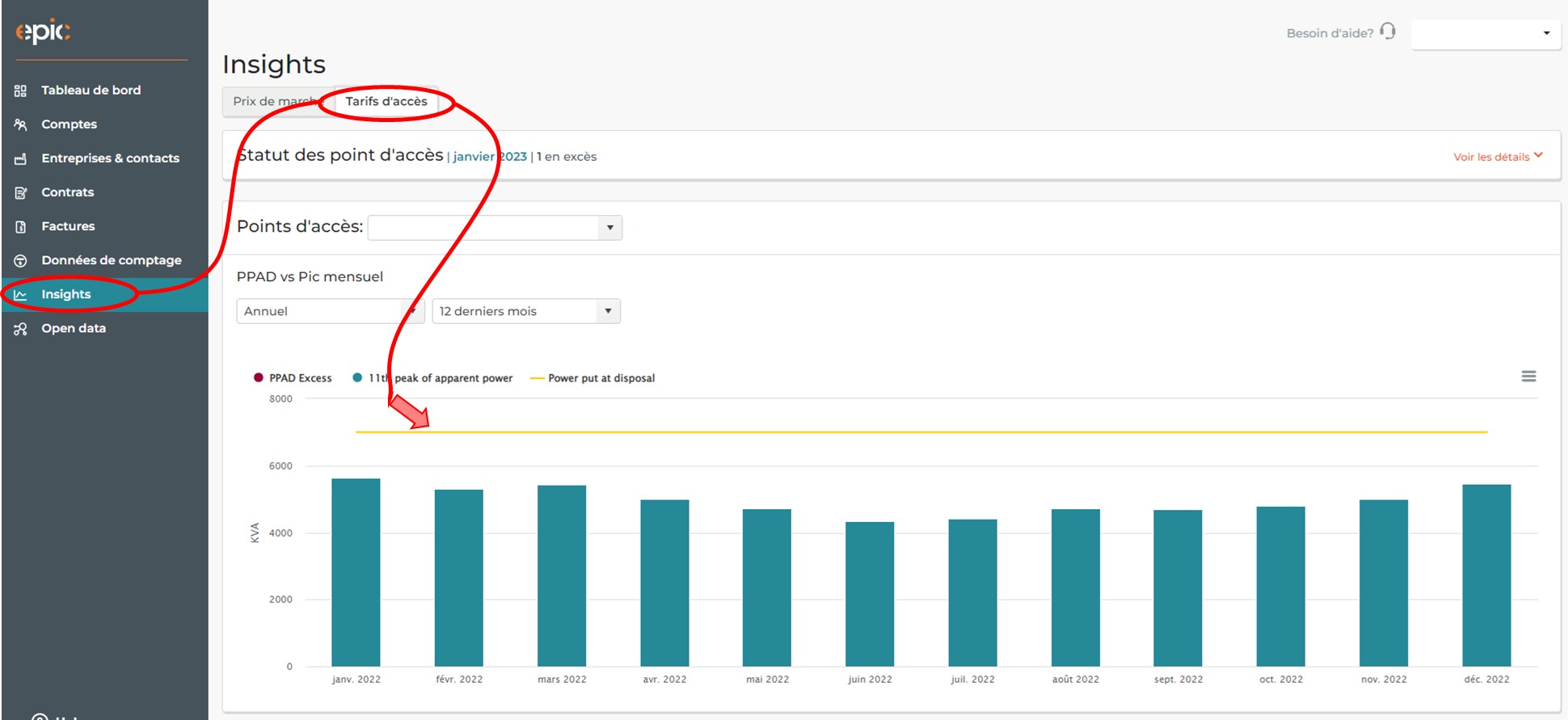Click the Entreprises & contacts icon
The height and width of the screenshot is (720, 1568).
(x=20, y=158)
